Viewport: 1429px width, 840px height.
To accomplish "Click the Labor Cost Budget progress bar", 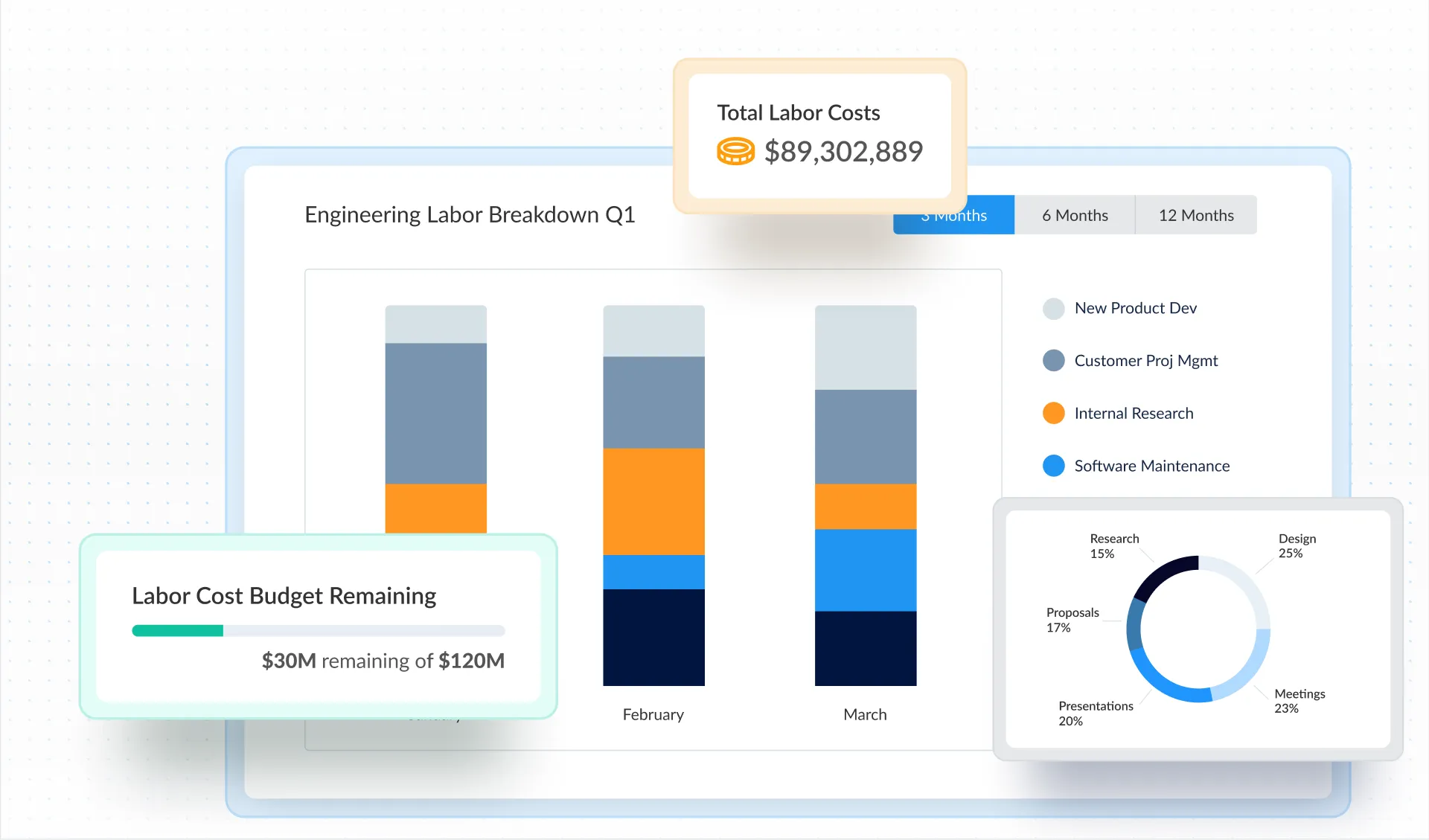I will [319, 631].
